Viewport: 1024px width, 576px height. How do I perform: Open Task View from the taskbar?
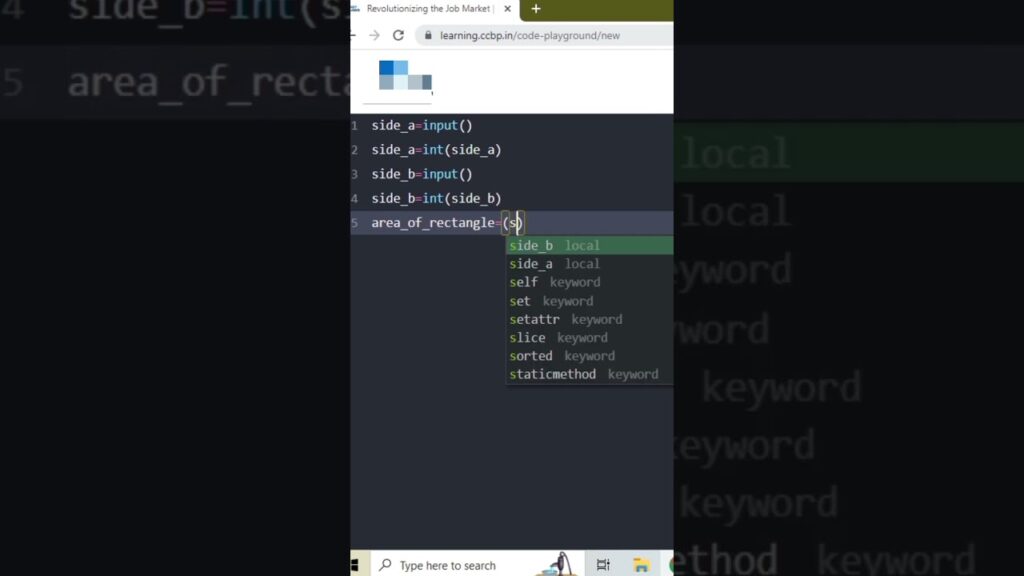[603, 565]
